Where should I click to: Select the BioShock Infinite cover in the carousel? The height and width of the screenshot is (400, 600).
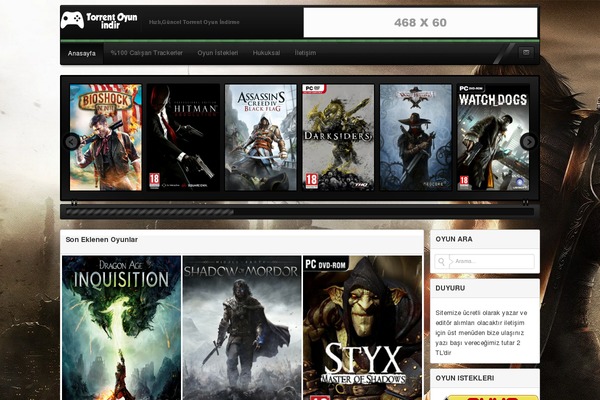point(105,137)
